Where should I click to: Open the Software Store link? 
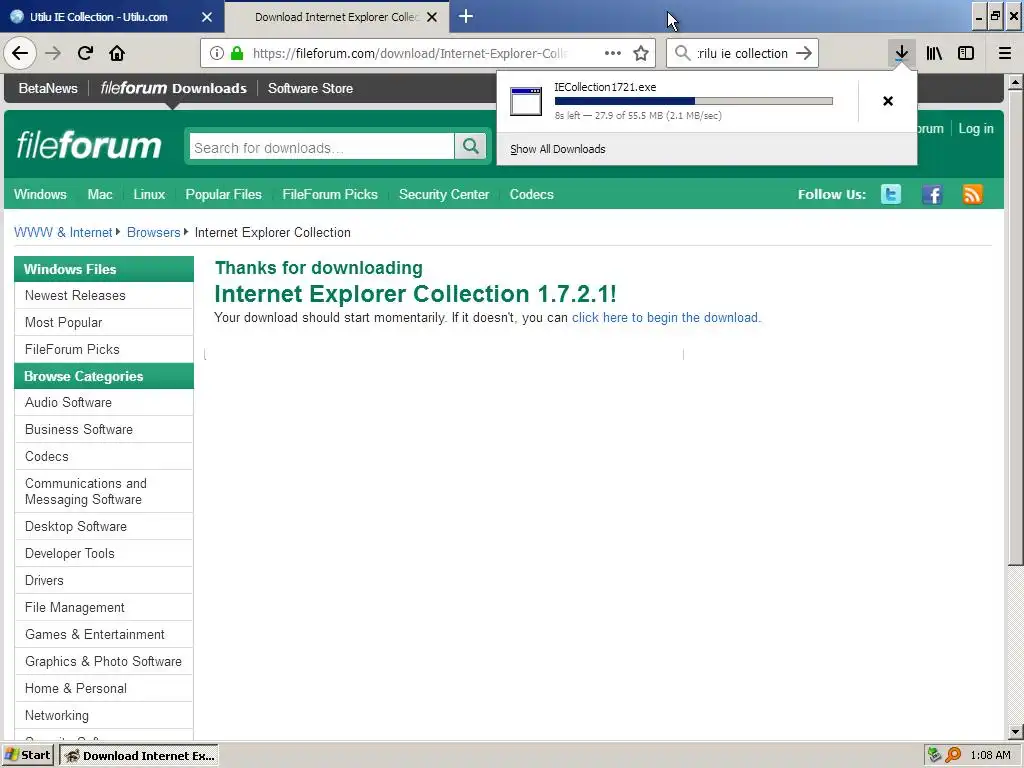click(x=310, y=88)
